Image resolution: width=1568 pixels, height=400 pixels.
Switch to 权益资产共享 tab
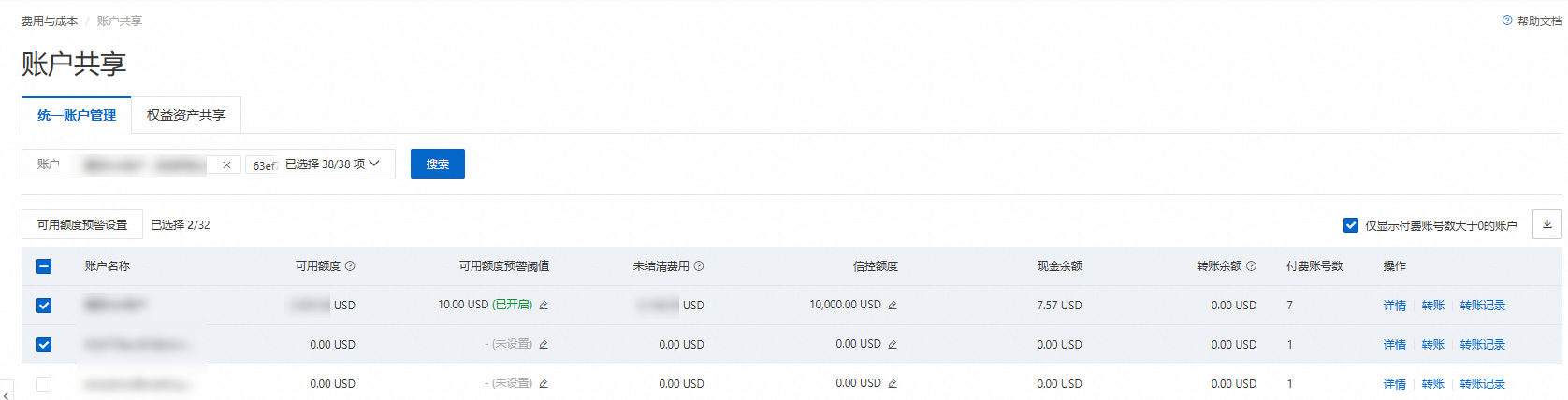pos(186,115)
